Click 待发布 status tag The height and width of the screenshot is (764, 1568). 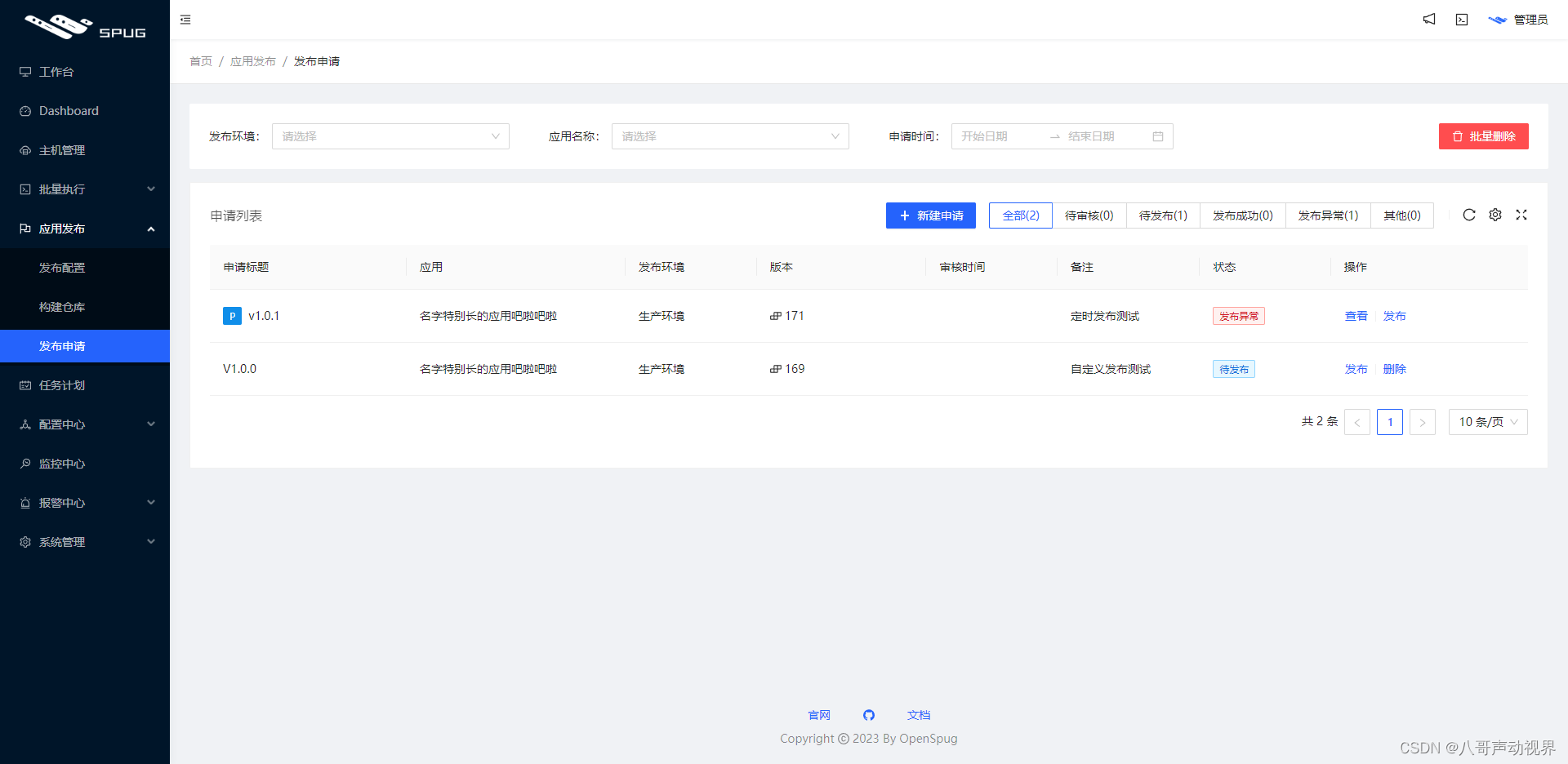tap(1234, 369)
